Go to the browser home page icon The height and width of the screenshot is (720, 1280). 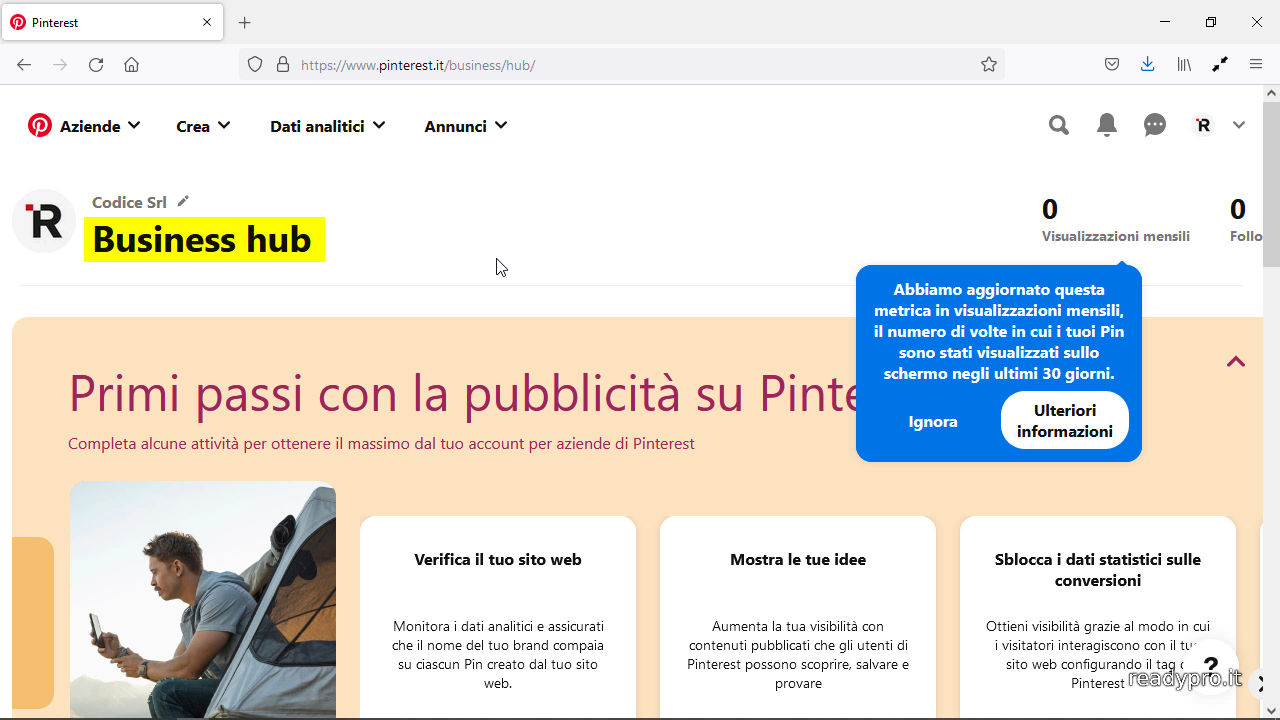(131, 65)
